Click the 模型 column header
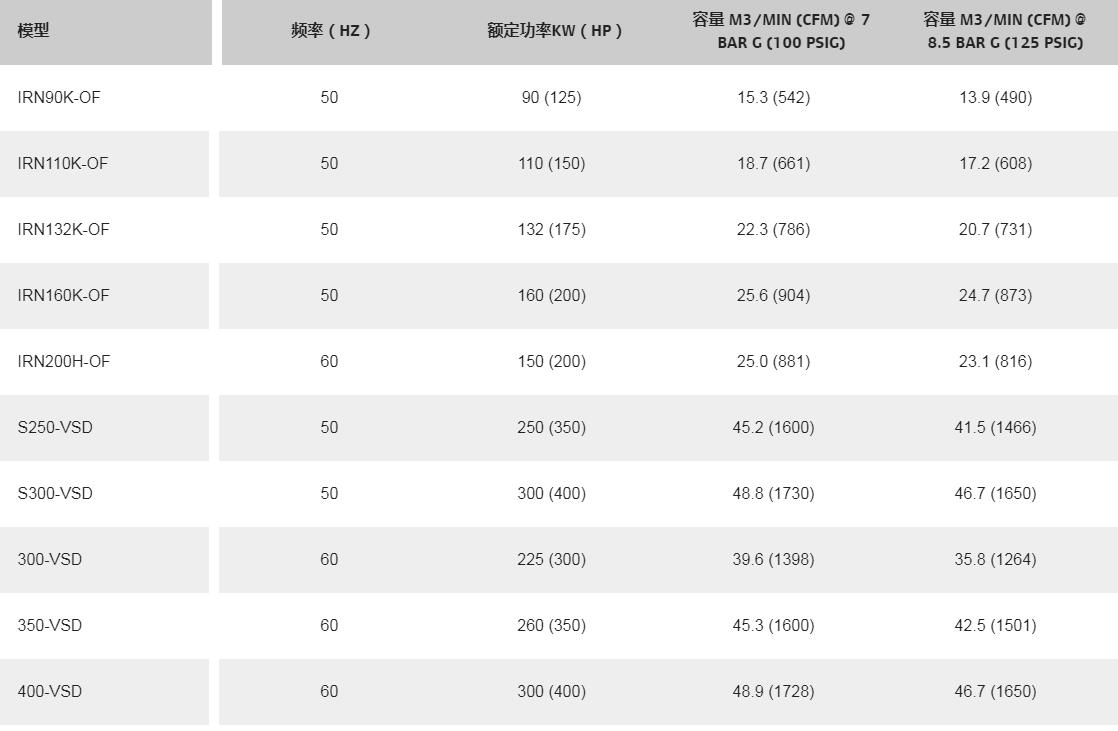Image resolution: width=1118 pixels, height=731 pixels. (x=33, y=31)
